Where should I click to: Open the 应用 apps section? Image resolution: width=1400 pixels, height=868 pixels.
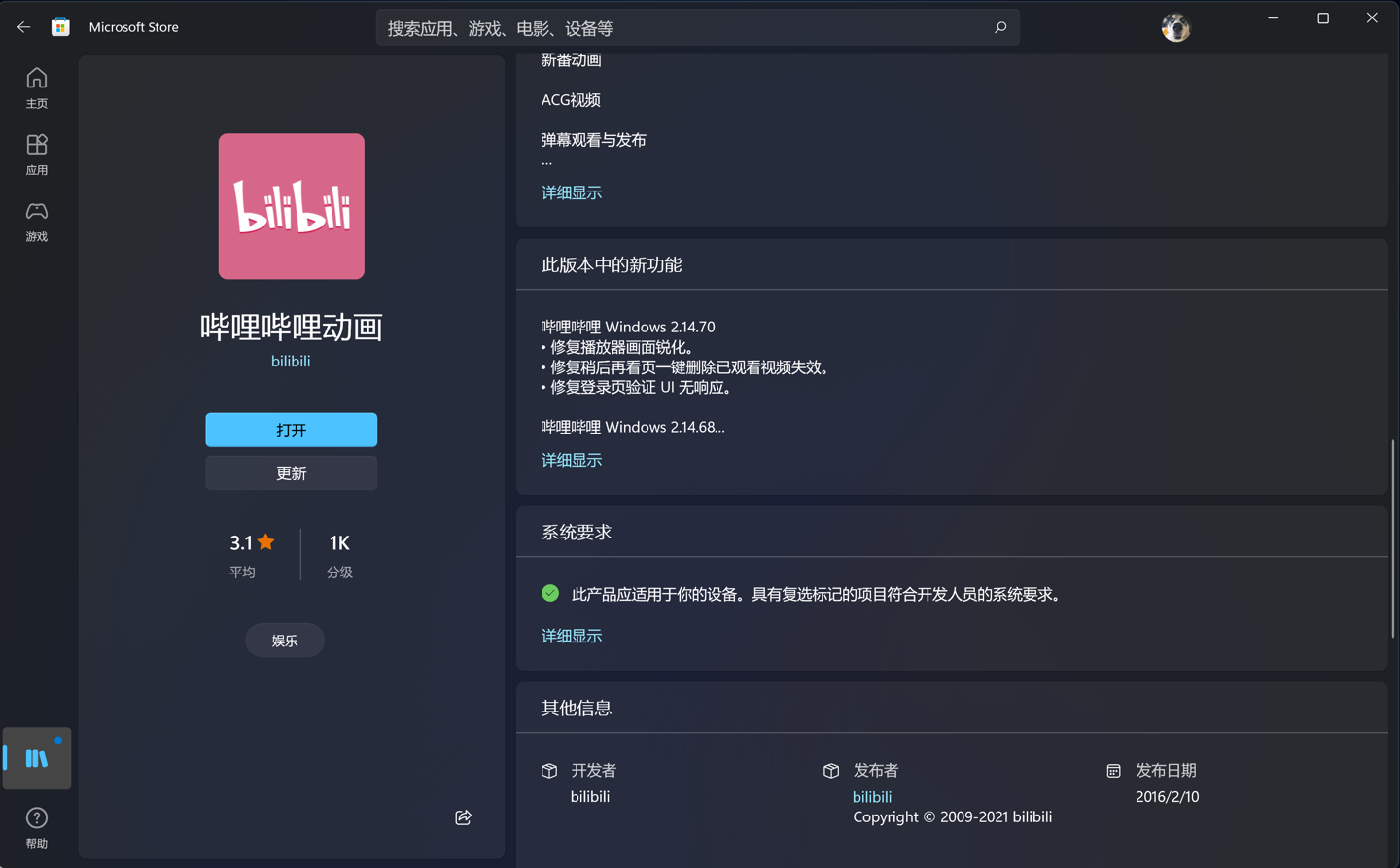click(x=36, y=146)
